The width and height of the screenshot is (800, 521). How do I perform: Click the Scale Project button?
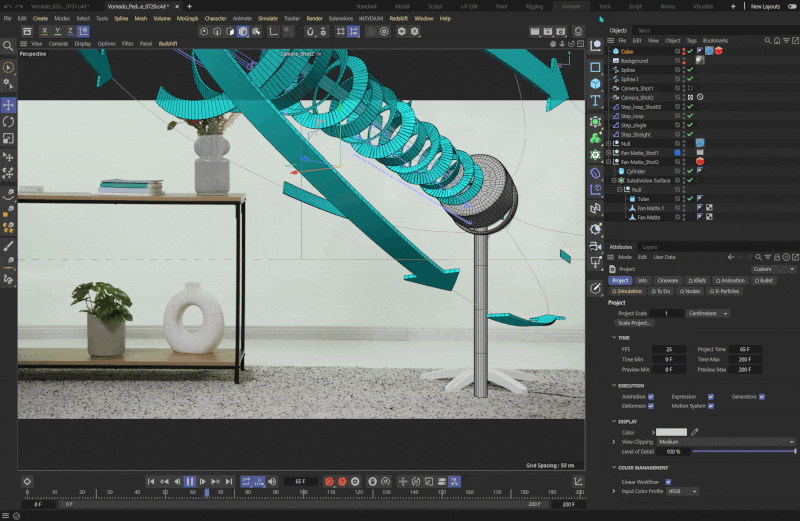[x=634, y=323]
